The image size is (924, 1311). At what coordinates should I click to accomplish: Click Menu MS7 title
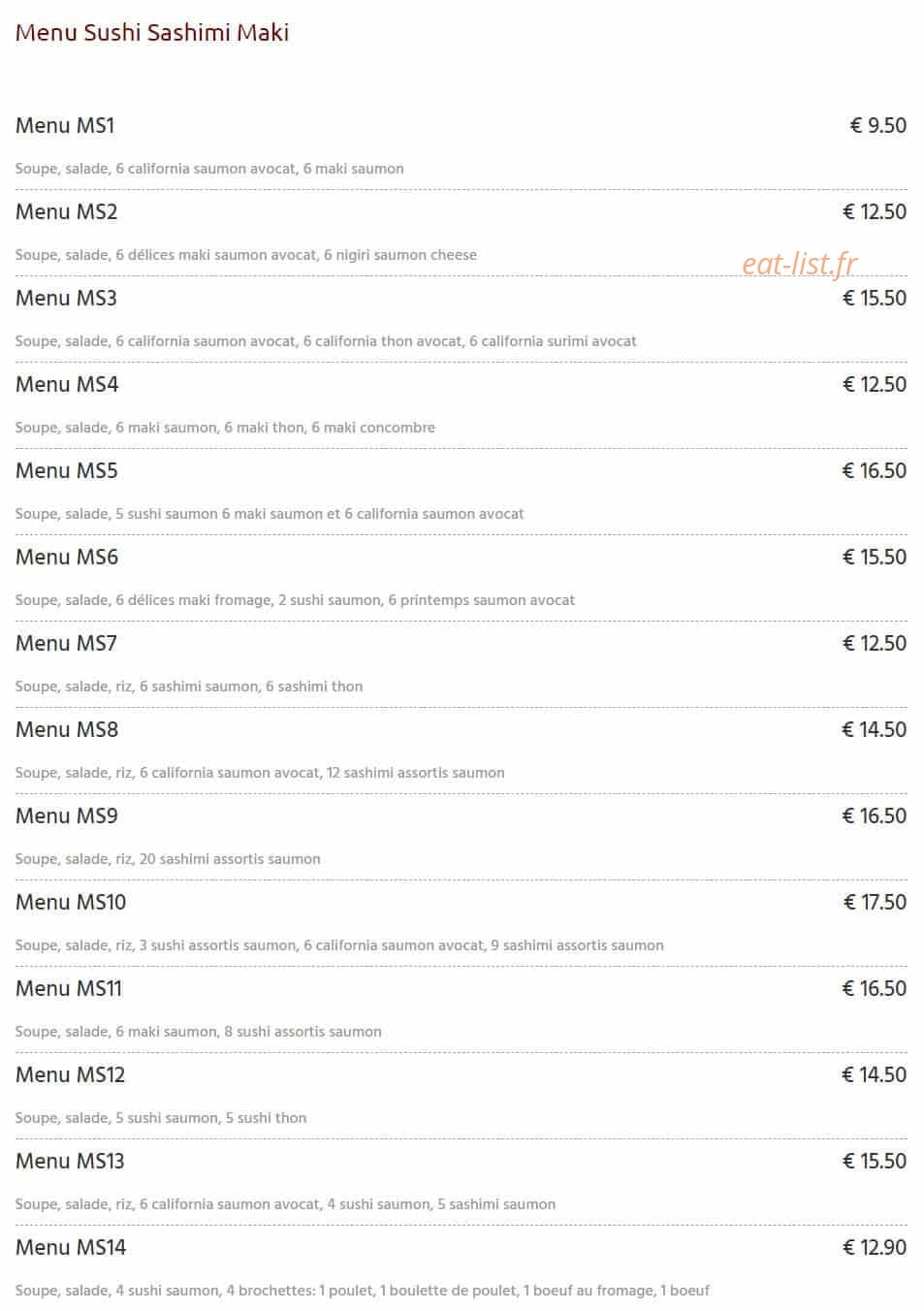click(x=66, y=643)
